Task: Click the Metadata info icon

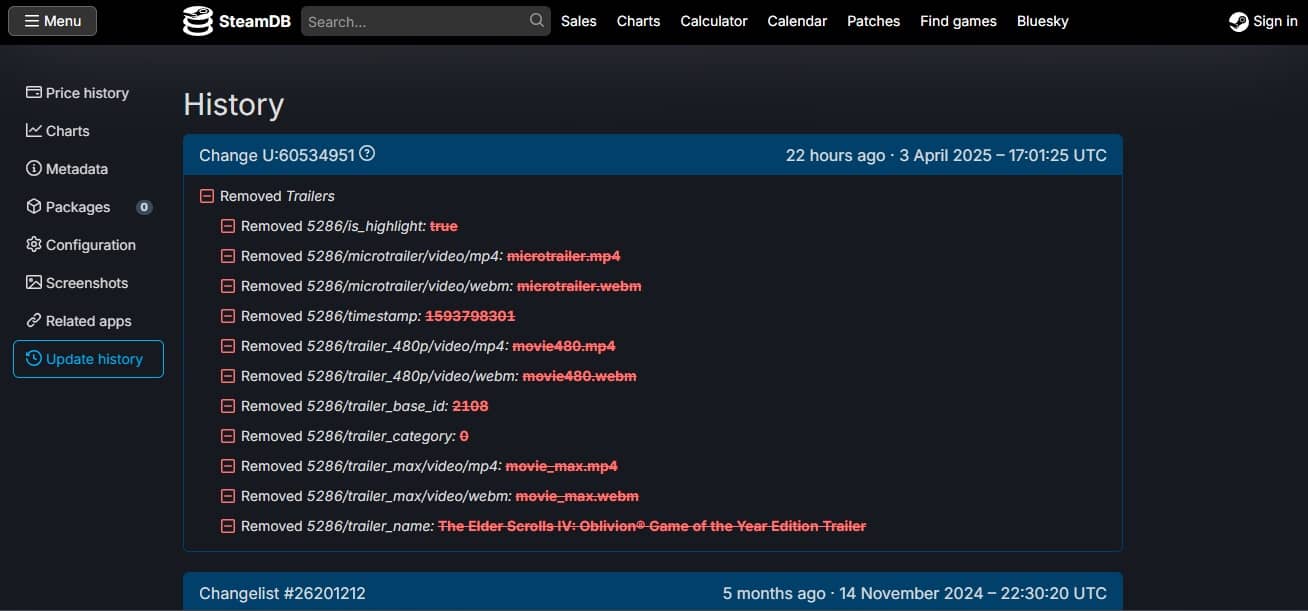Action: tap(34, 168)
